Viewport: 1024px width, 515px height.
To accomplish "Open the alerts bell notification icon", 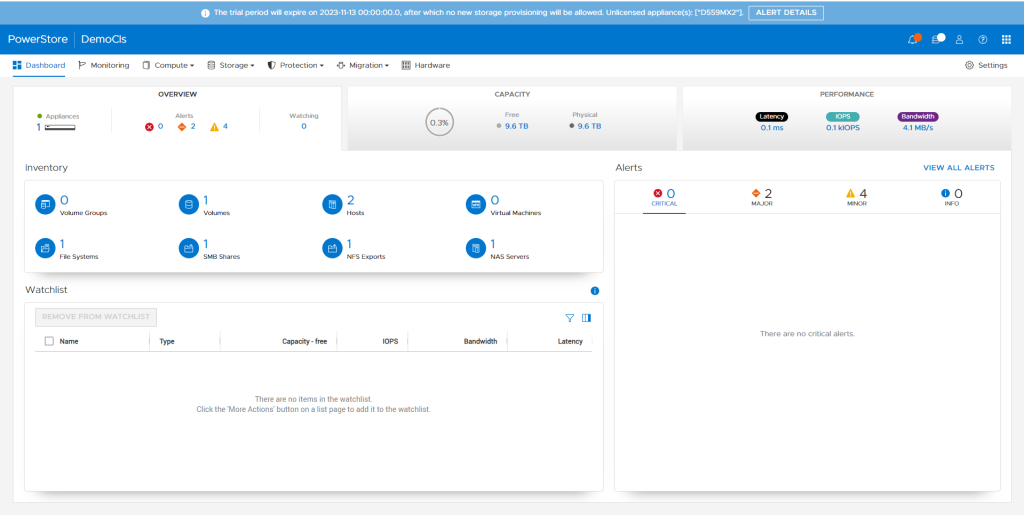I will click(x=912, y=39).
